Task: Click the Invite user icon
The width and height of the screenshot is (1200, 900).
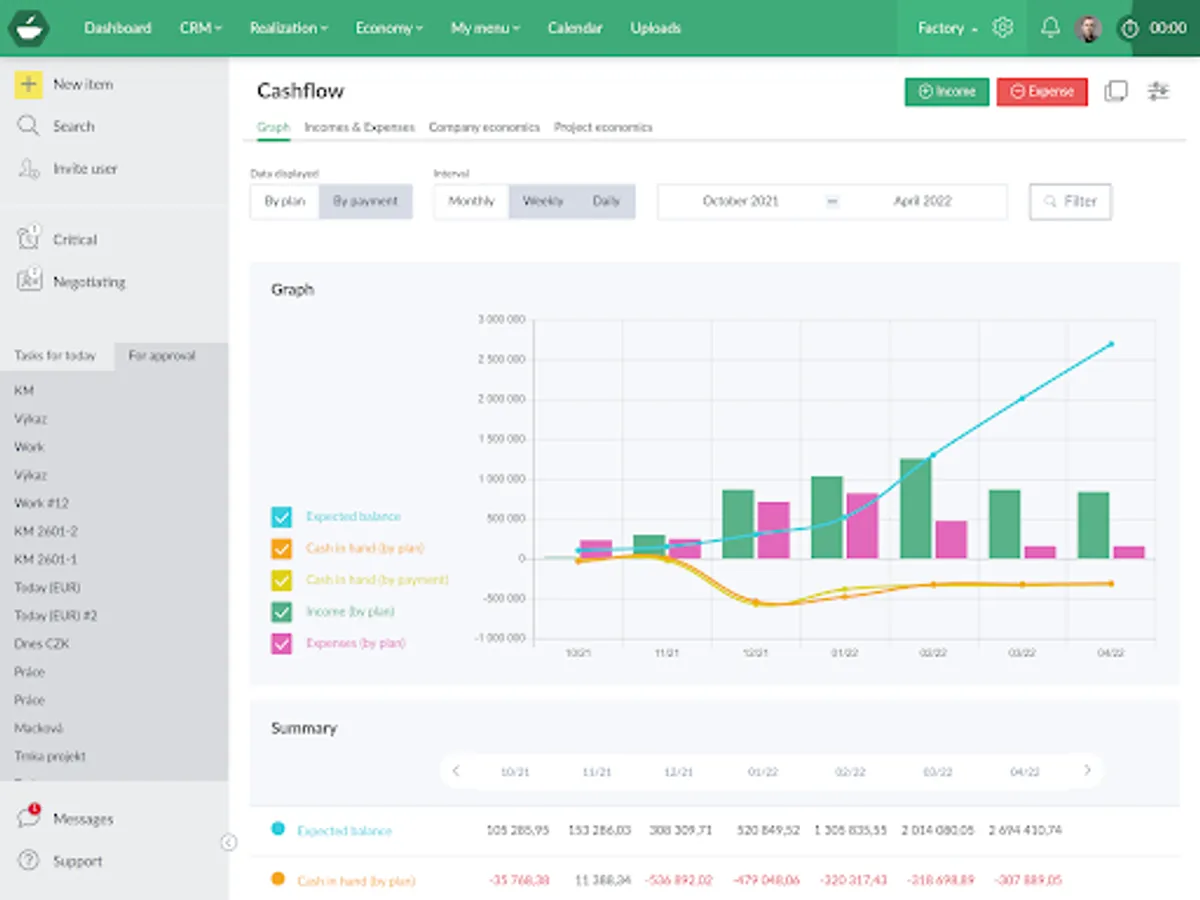Action: click(28, 169)
